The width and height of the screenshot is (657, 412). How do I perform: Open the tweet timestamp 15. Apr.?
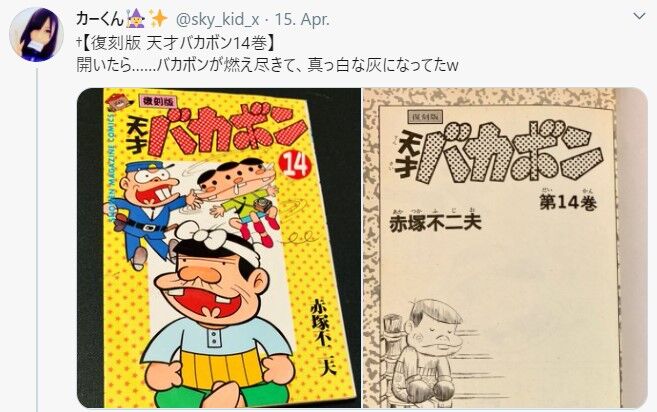[302, 20]
